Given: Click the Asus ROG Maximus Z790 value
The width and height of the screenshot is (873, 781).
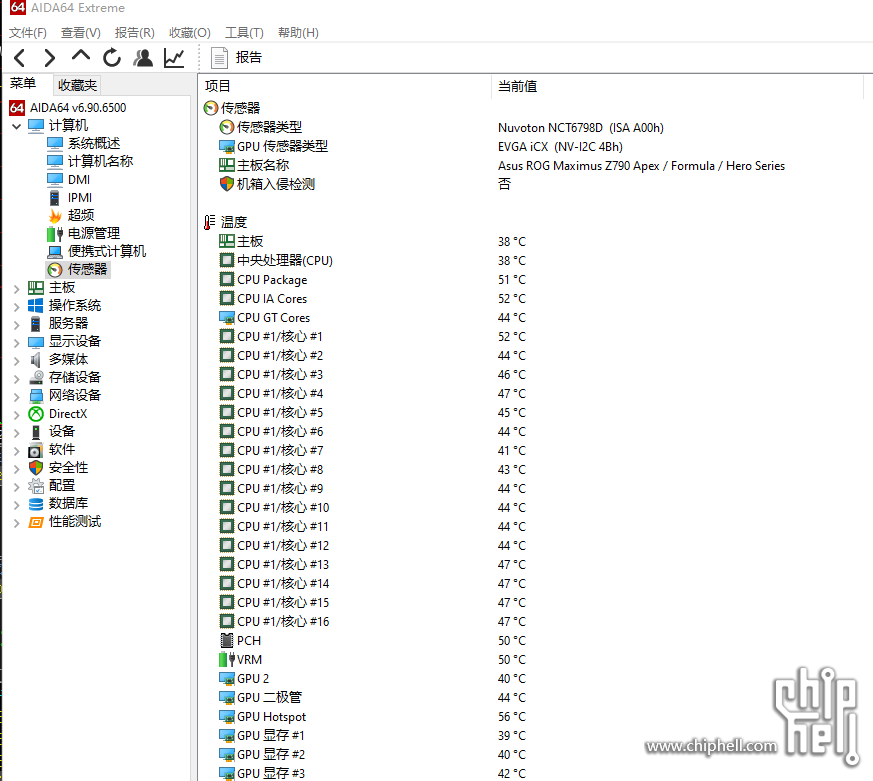Looking at the screenshot, I should pyautogui.click(x=641, y=166).
